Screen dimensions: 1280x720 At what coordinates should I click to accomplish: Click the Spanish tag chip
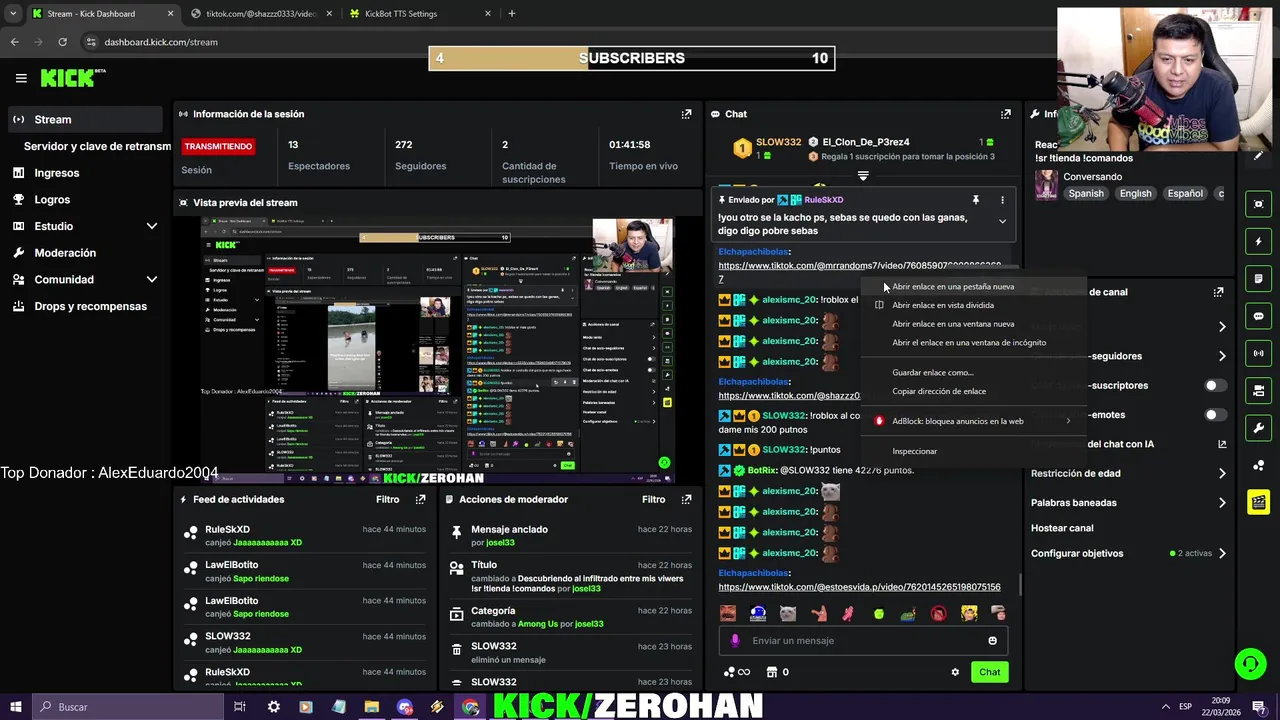coord(1086,194)
